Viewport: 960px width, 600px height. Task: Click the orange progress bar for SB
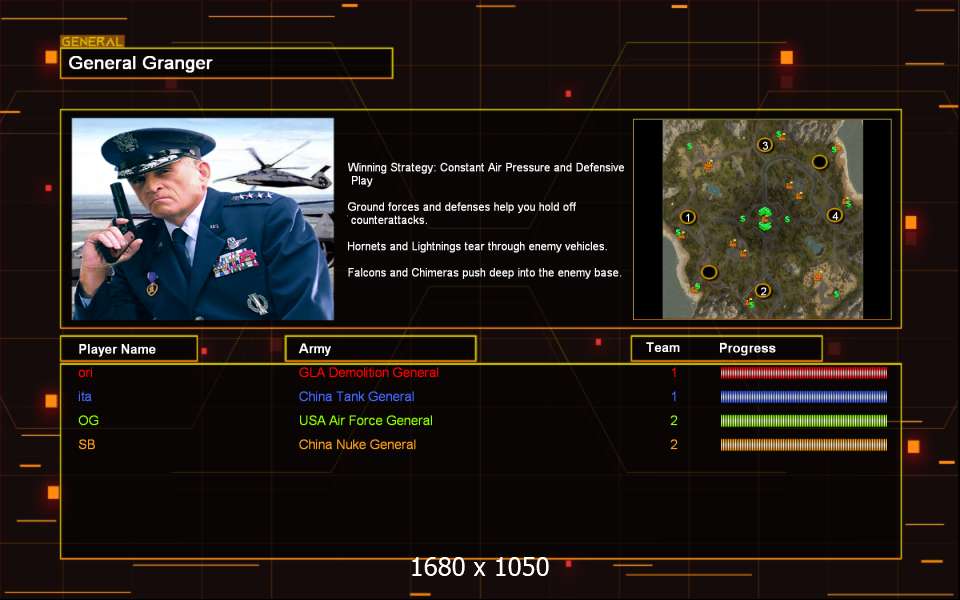pyautogui.click(x=803, y=444)
